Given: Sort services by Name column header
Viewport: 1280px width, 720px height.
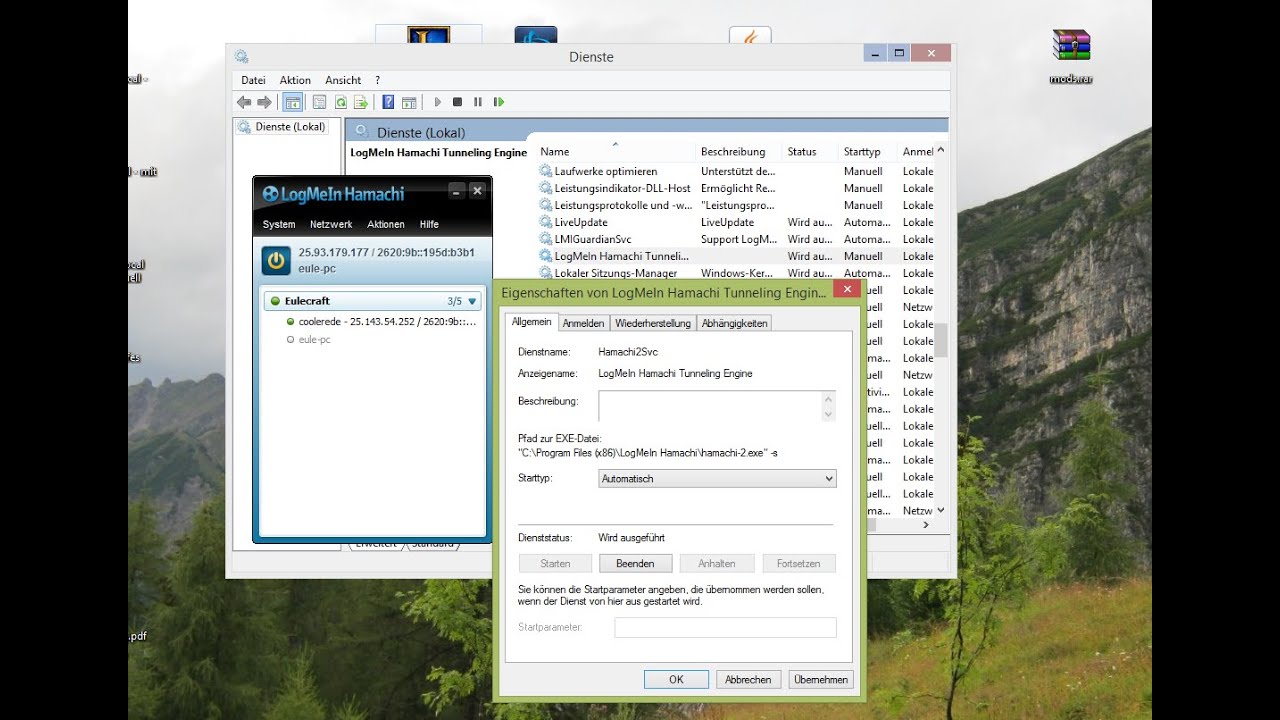Looking at the screenshot, I should pyautogui.click(x=615, y=152).
